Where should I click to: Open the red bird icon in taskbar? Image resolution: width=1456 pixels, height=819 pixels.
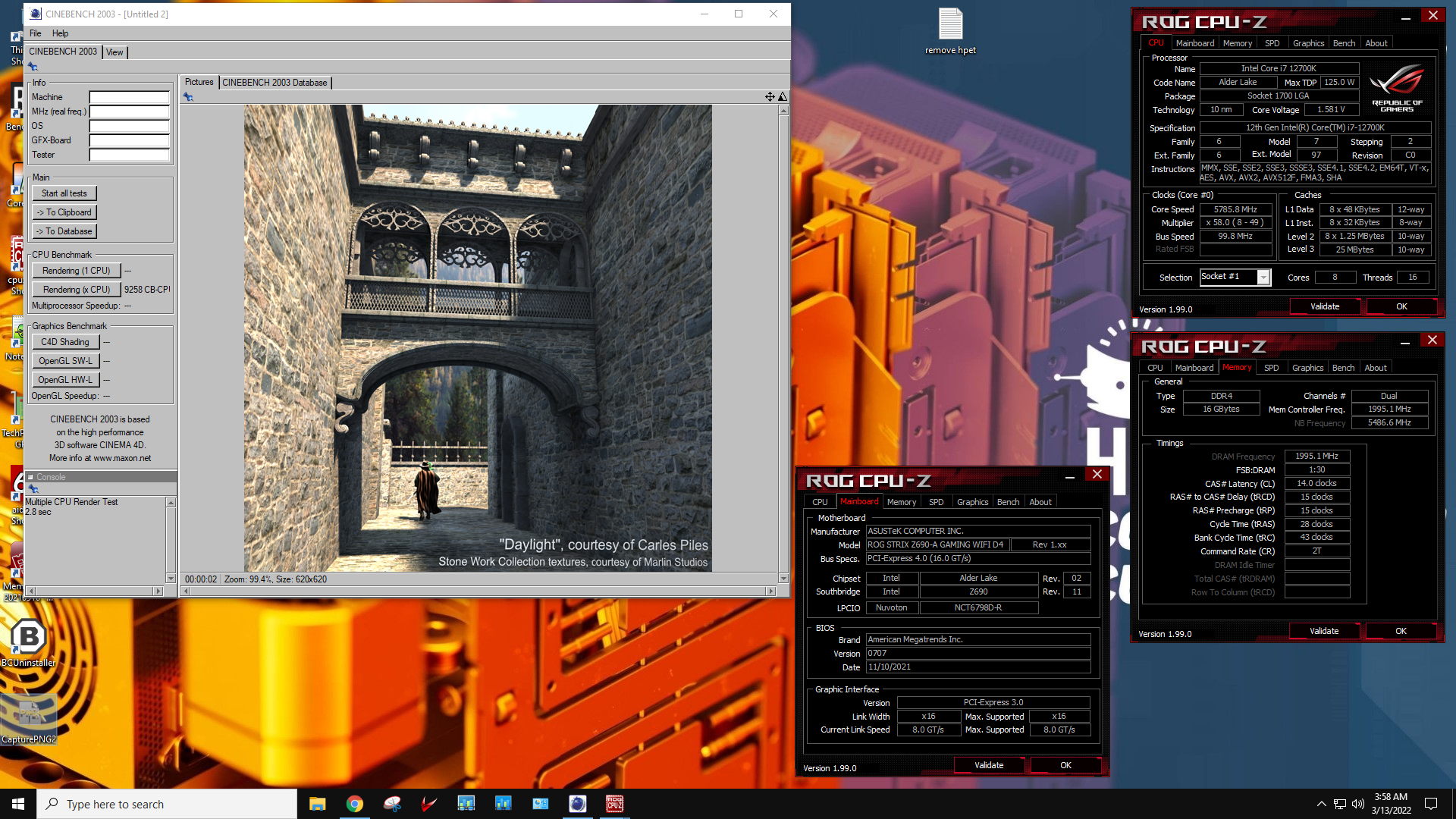428,804
